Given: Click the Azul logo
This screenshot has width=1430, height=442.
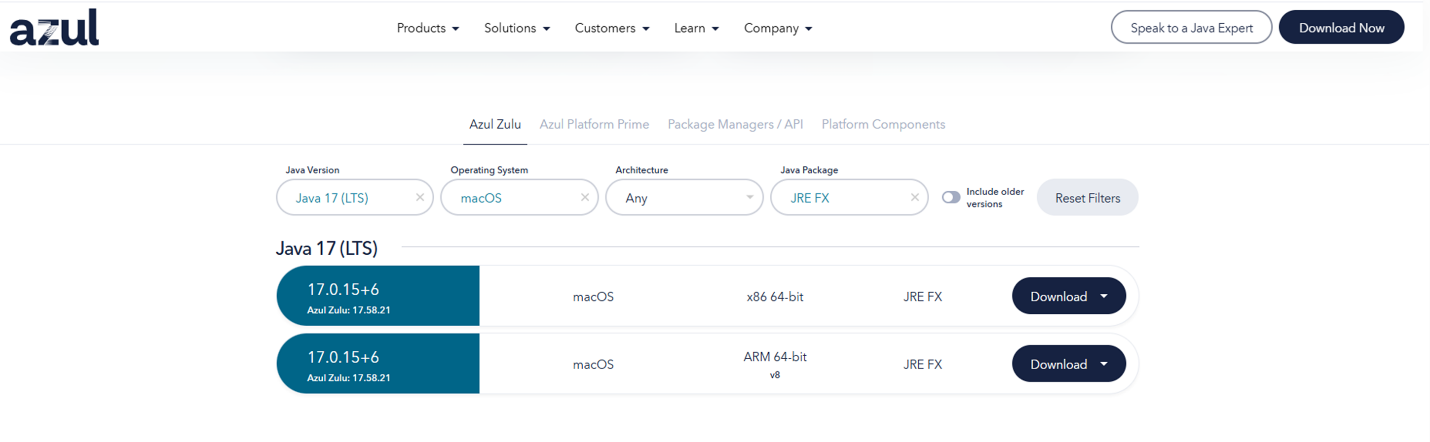Looking at the screenshot, I should 55,27.
